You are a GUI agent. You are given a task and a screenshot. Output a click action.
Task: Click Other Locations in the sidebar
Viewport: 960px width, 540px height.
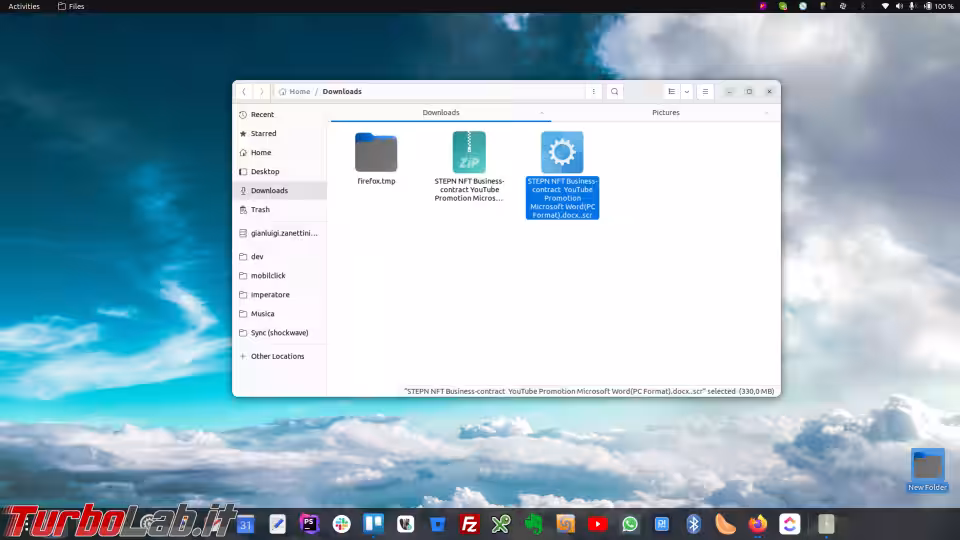[280, 356]
